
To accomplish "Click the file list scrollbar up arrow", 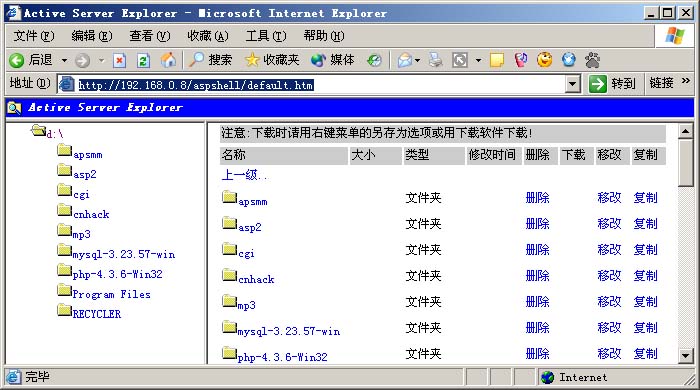I will click(685, 131).
